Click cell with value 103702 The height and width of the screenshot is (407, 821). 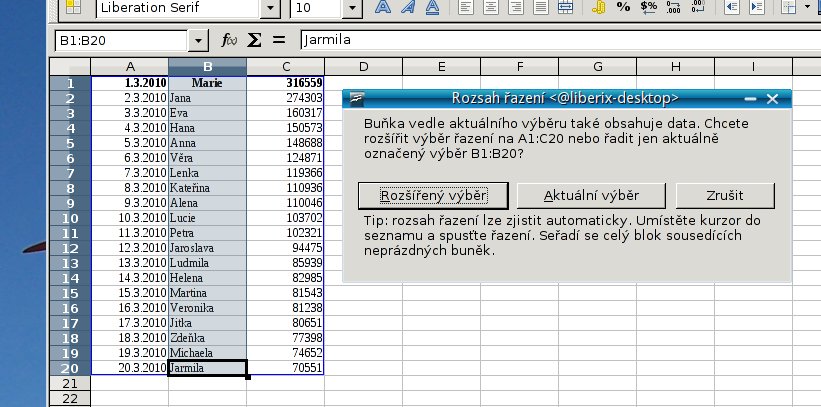click(x=286, y=218)
